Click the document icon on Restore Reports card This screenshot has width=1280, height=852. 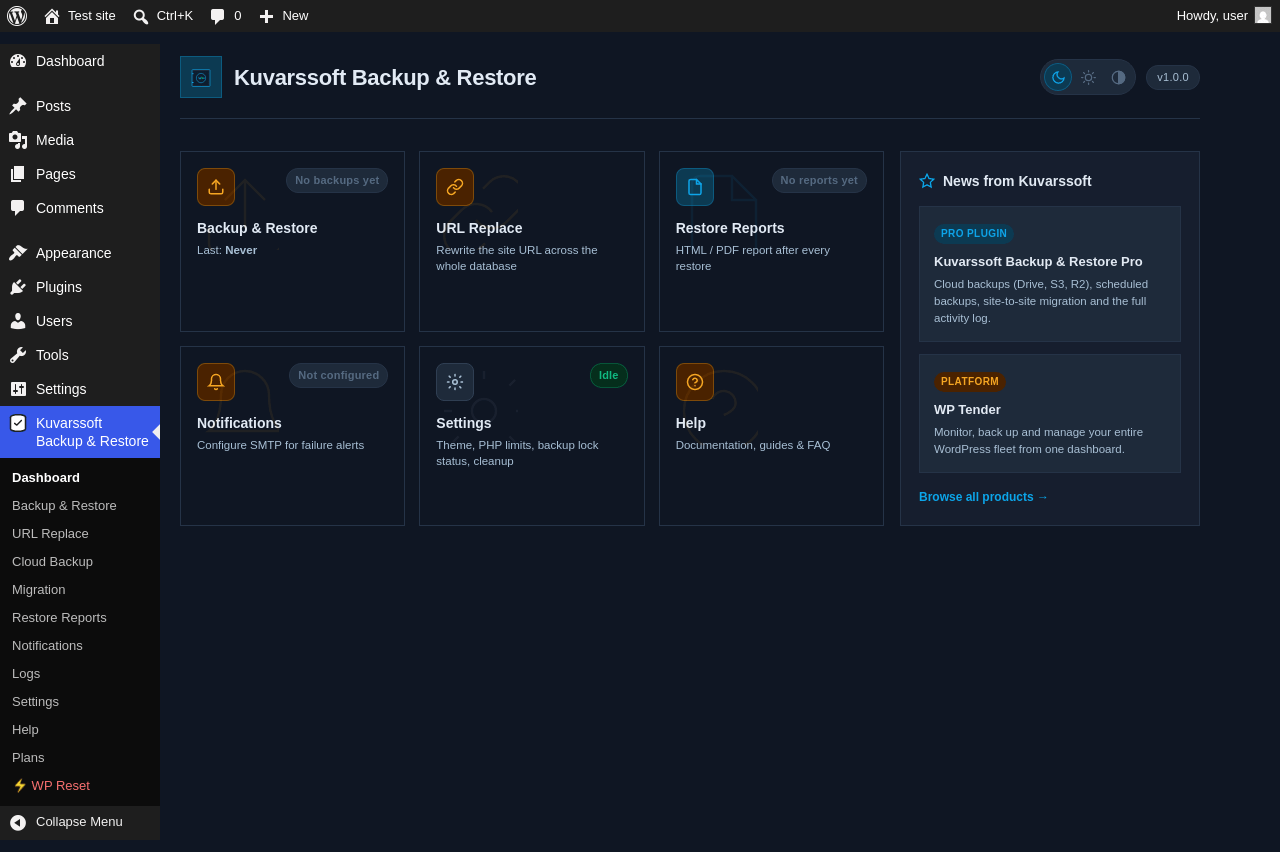point(695,187)
